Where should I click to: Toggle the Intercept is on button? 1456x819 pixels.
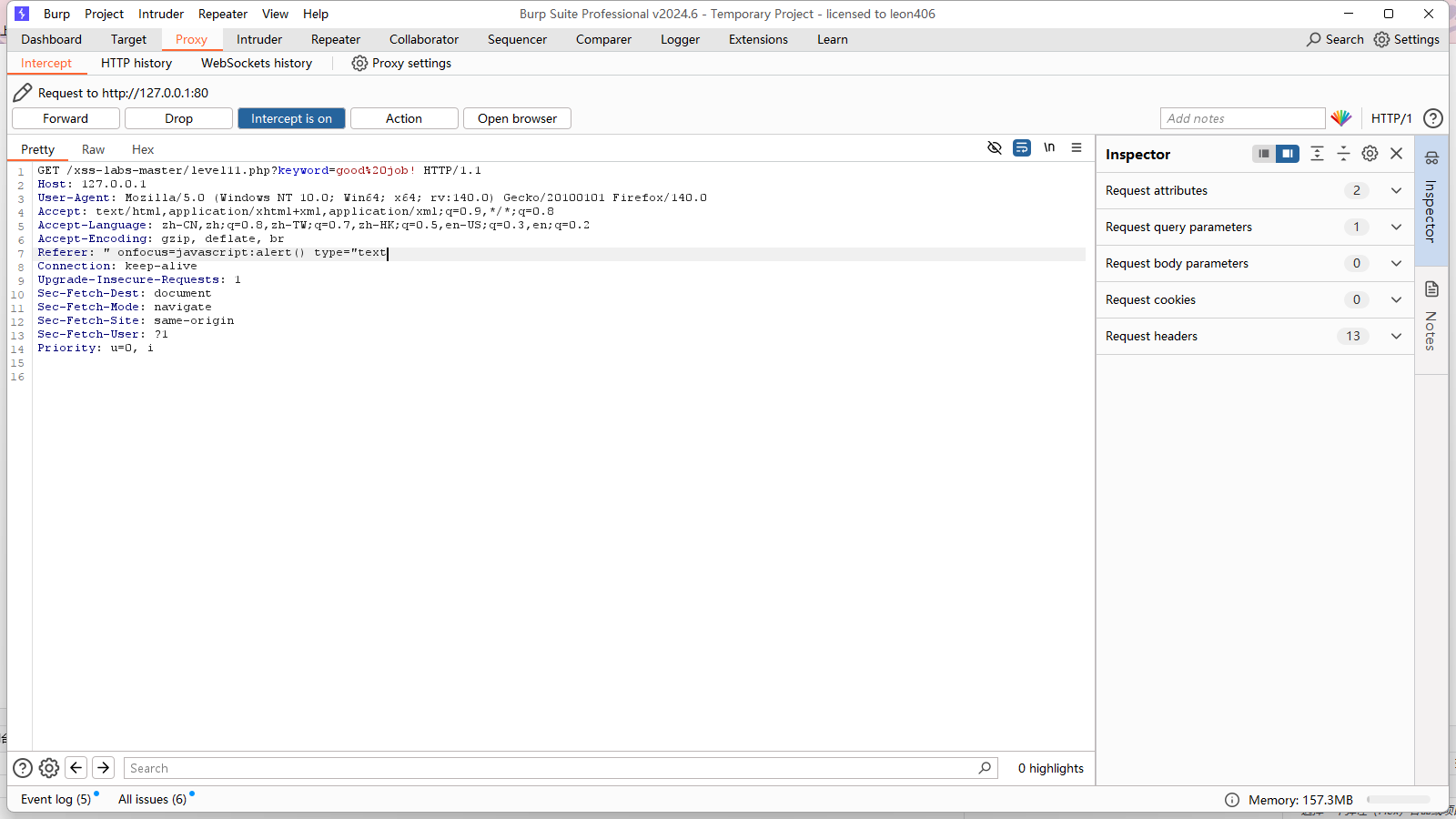[291, 118]
